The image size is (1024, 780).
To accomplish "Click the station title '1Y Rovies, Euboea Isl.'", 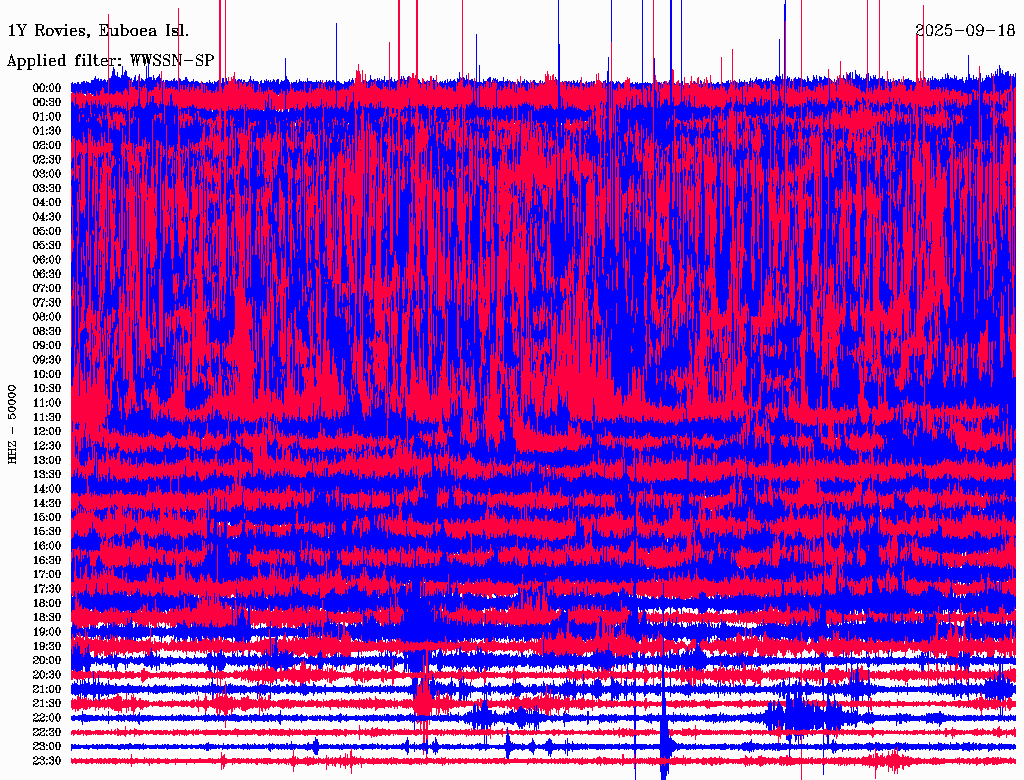I will coord(97,30).
